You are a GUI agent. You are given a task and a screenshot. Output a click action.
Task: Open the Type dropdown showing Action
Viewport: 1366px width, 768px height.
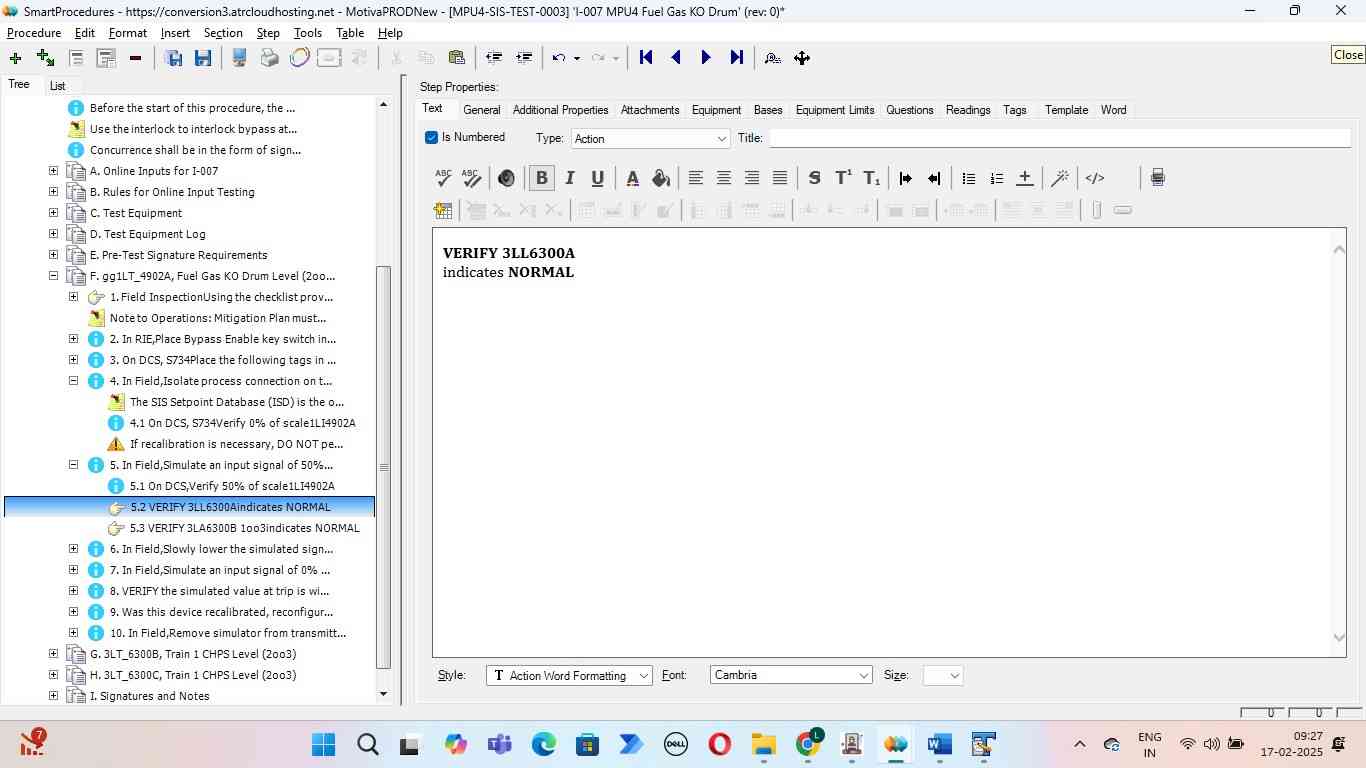point(651,138)
